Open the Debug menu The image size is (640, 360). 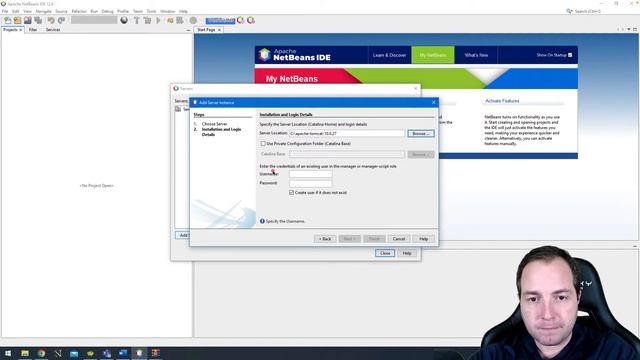point(107,11)
